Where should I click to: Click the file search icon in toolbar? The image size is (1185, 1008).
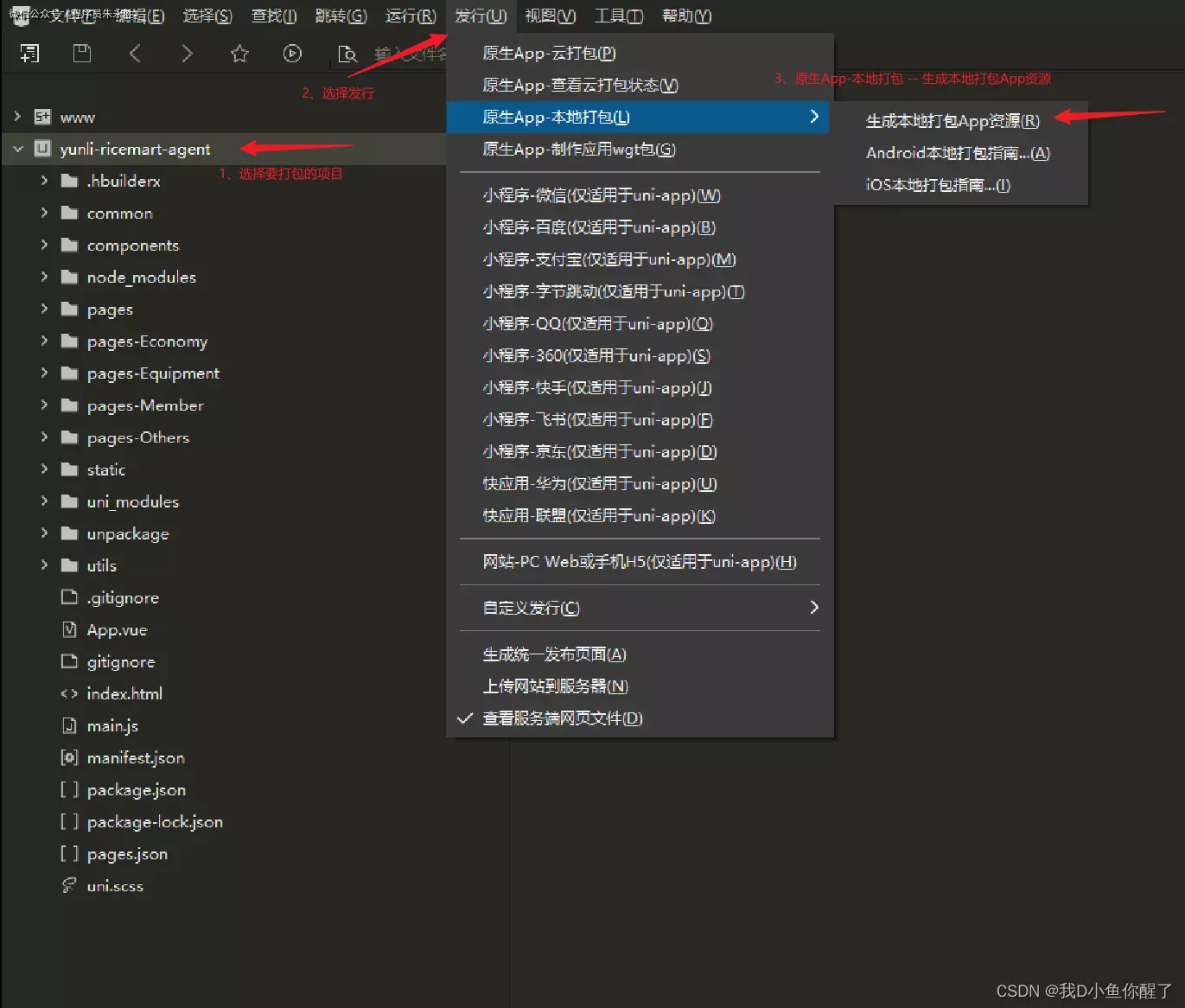pos(347,54)
